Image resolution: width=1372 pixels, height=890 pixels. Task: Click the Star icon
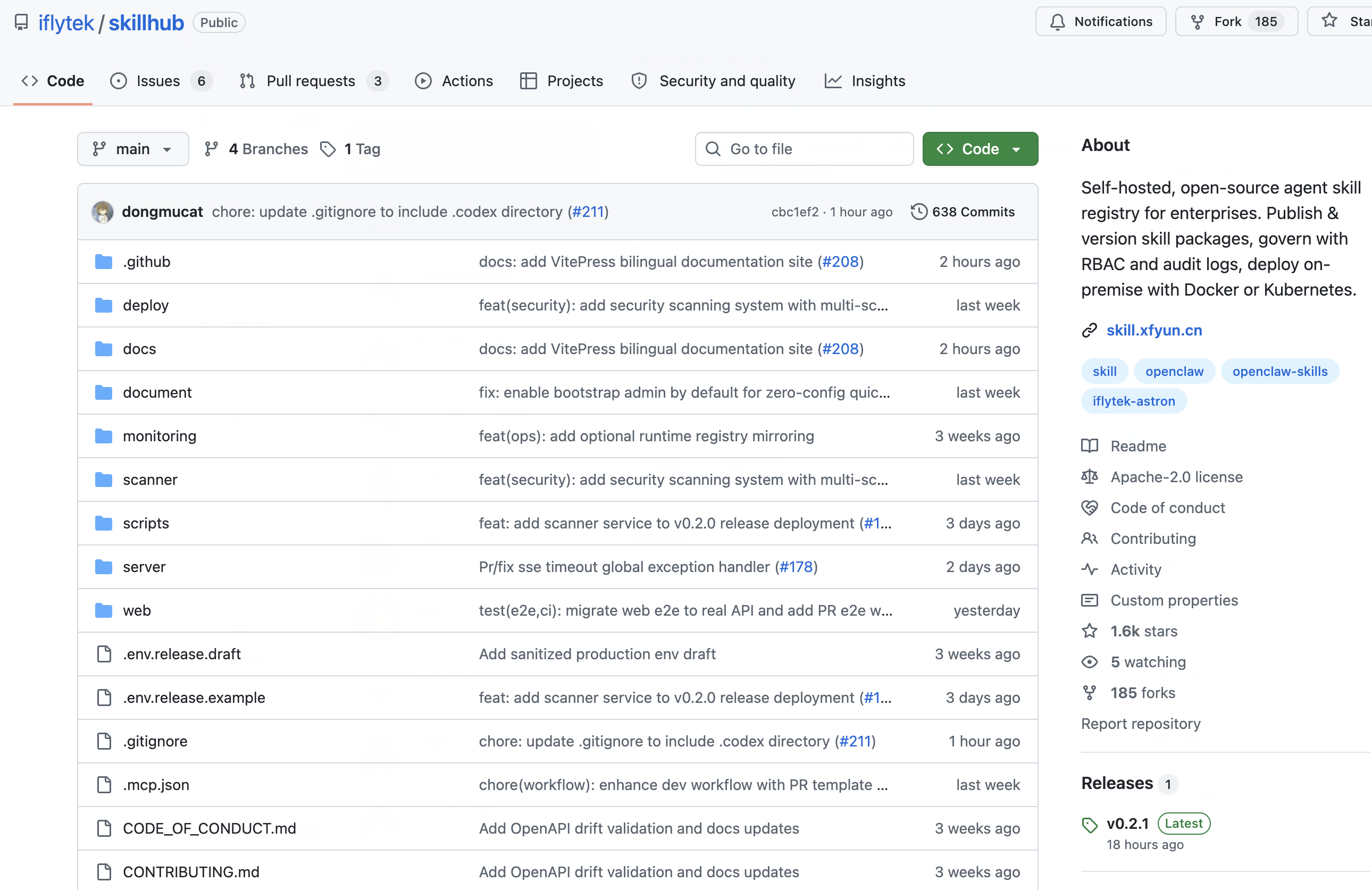pos(1329,21)
